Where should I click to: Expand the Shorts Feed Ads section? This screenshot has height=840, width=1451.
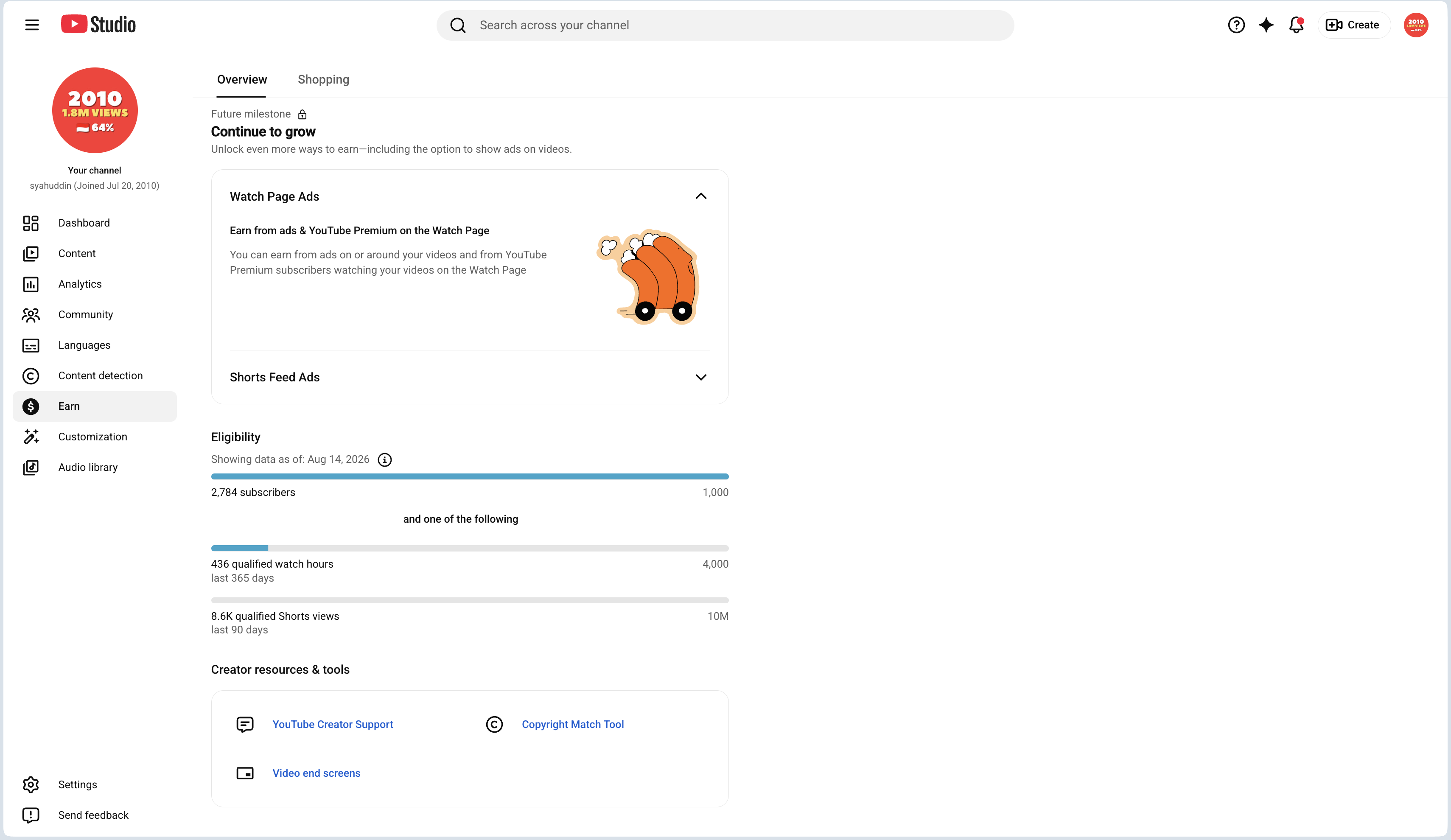(x=701, y=377)
